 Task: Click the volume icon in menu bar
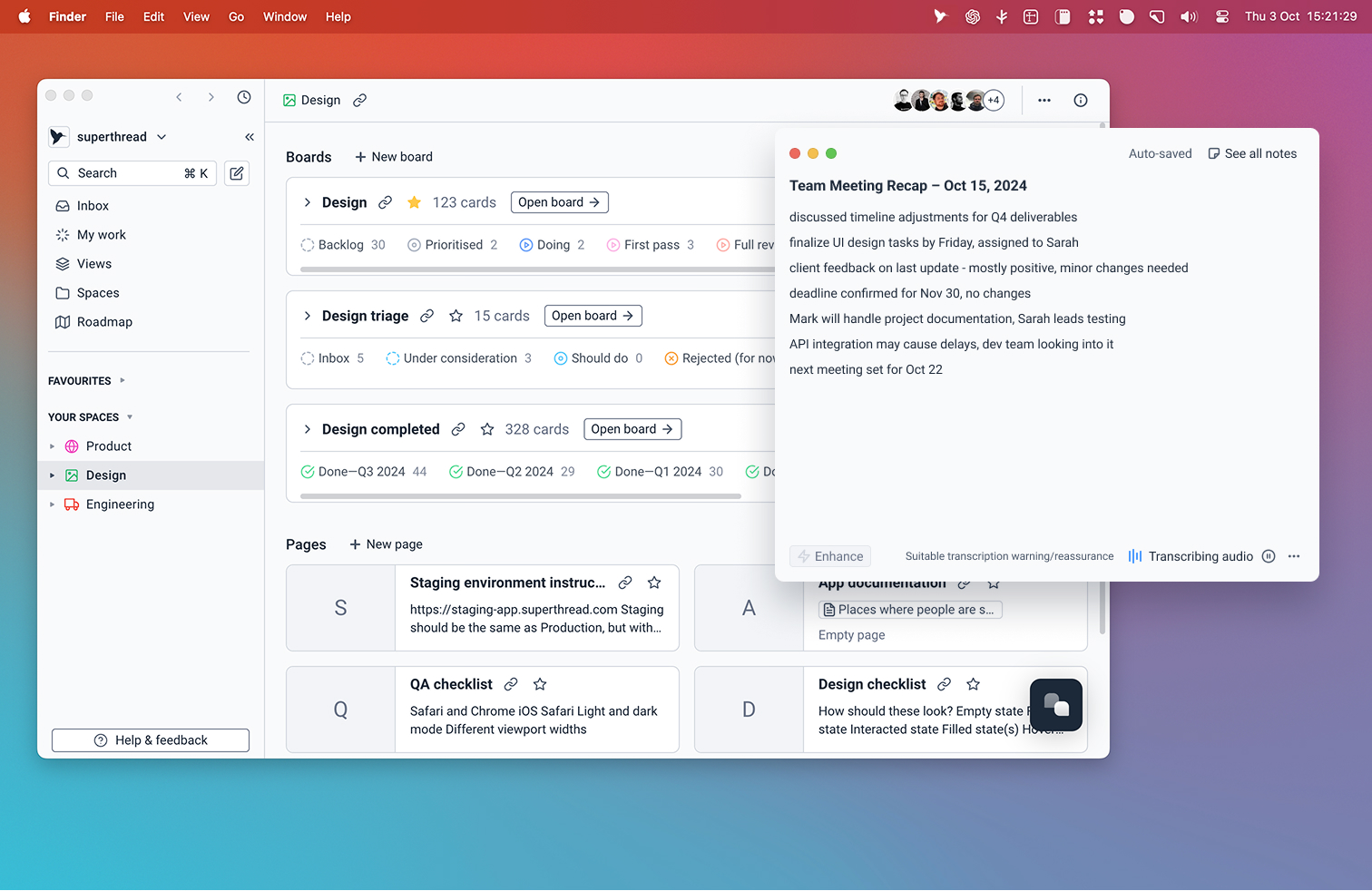tap(1189, 16)
